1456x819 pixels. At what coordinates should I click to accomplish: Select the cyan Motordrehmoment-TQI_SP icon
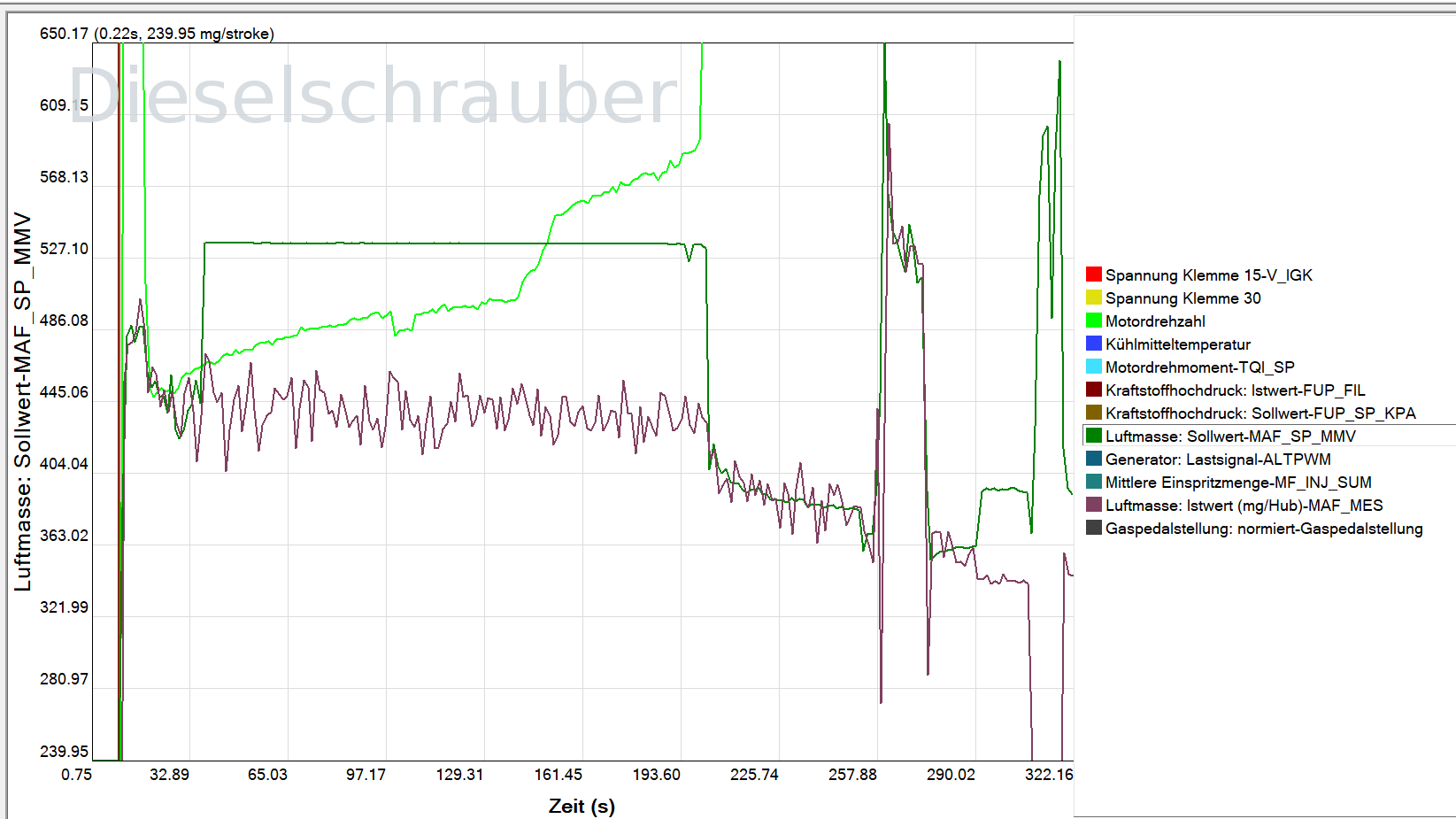[1093, 367]
